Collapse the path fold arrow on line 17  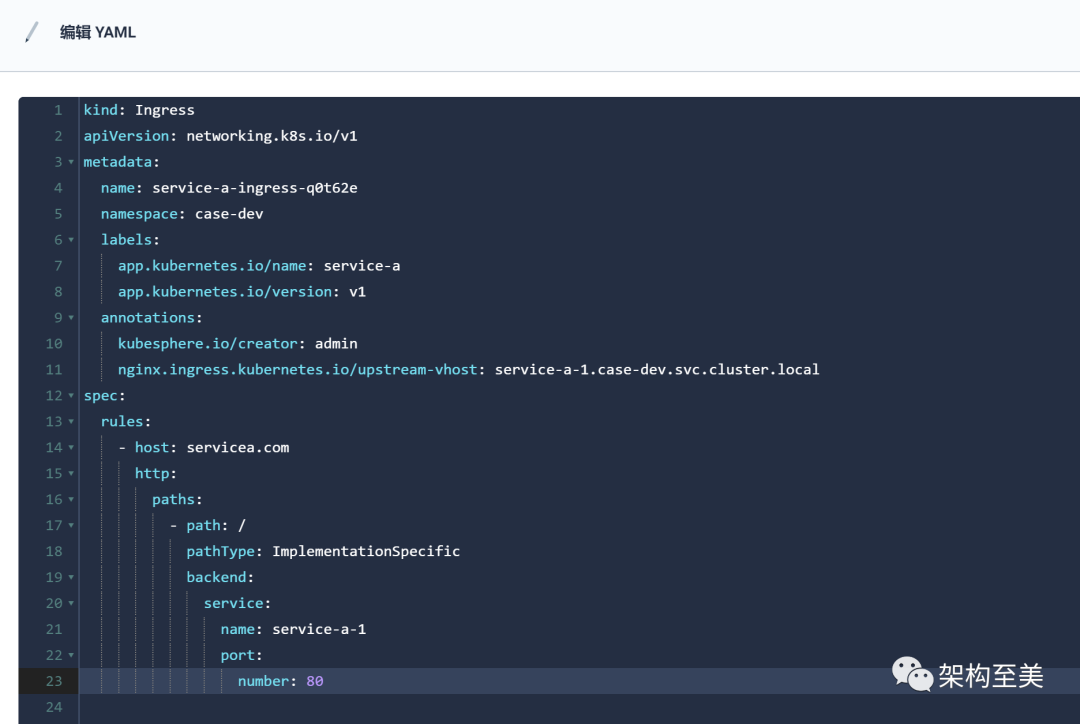[71, 526]
